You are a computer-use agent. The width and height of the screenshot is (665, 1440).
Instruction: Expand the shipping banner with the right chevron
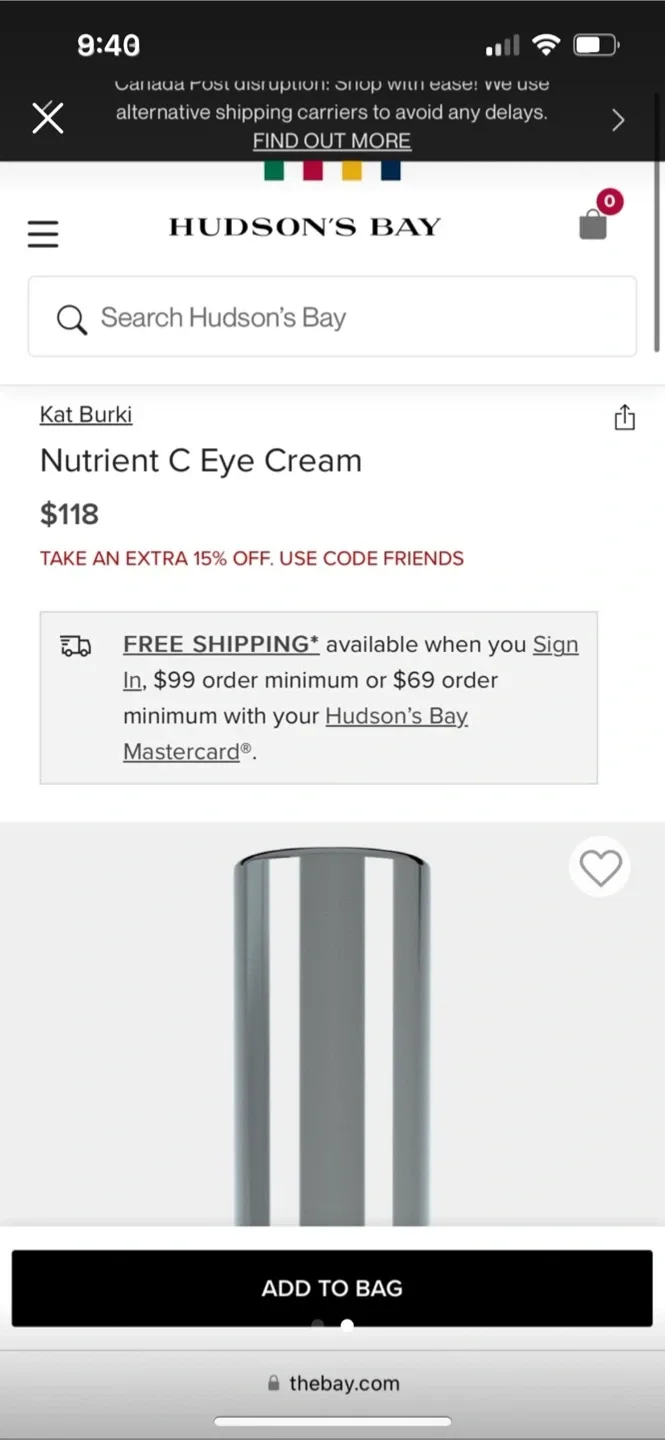[x=618, y=119]
